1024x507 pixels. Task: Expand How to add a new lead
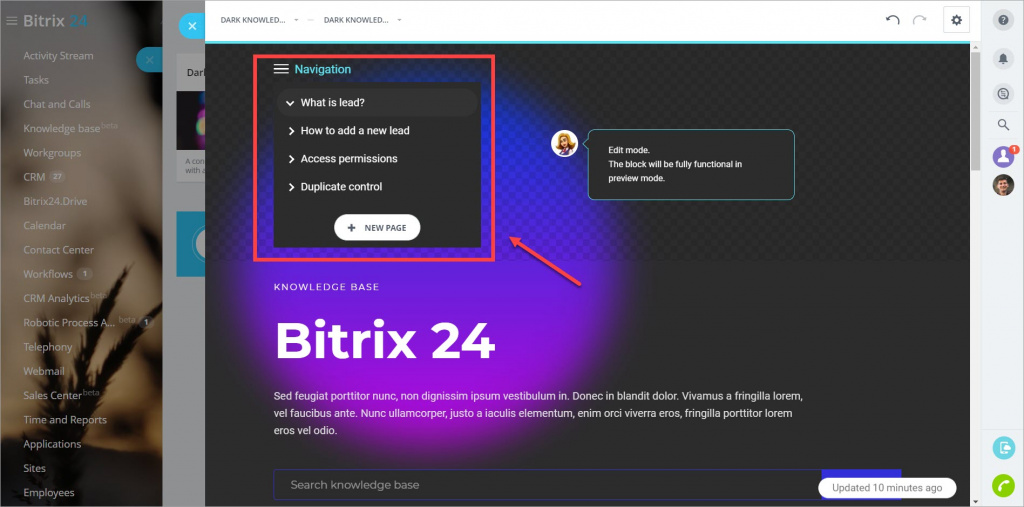click(292, 131)
